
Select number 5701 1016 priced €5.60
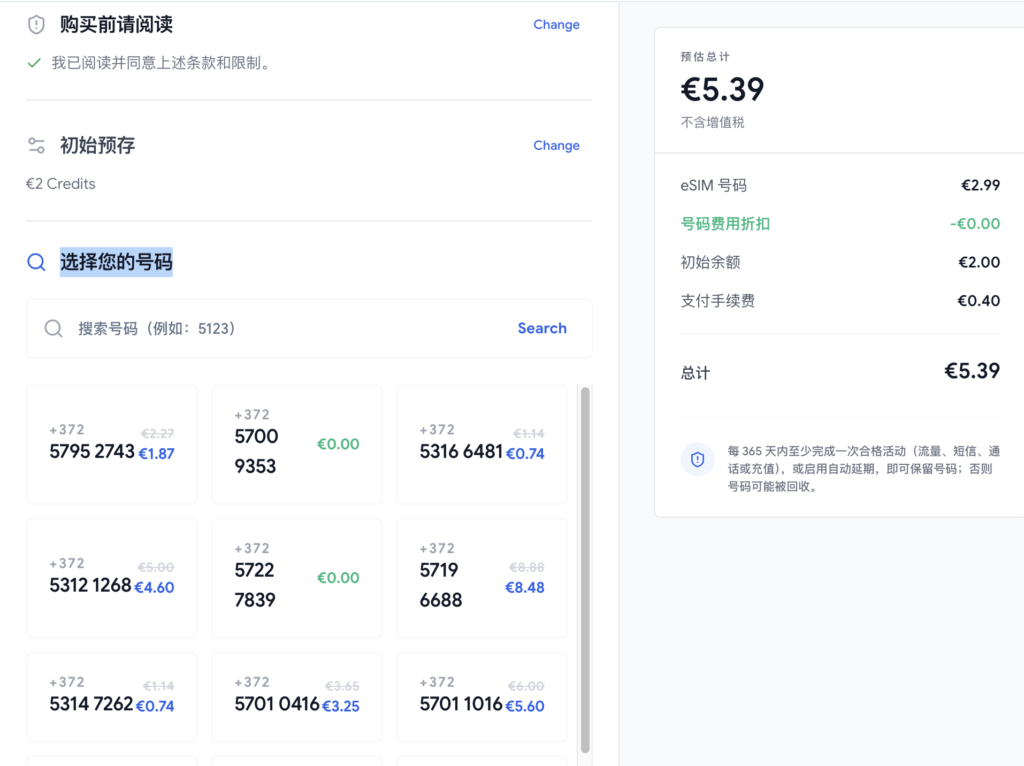(x=482, y=697)
